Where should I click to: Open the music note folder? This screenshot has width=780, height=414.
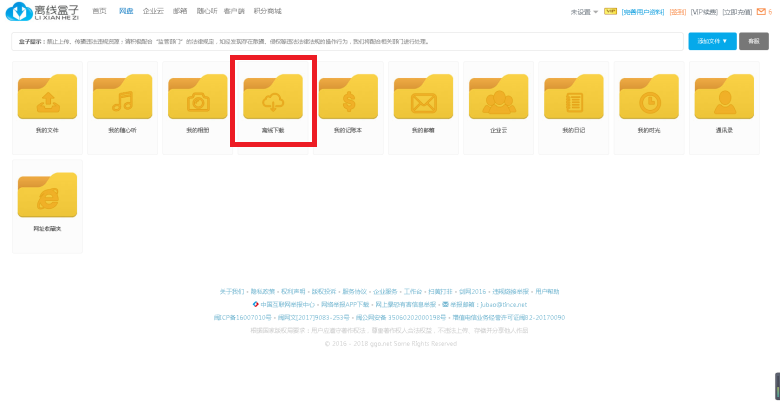pyautogui.click(x=122, y=98)
